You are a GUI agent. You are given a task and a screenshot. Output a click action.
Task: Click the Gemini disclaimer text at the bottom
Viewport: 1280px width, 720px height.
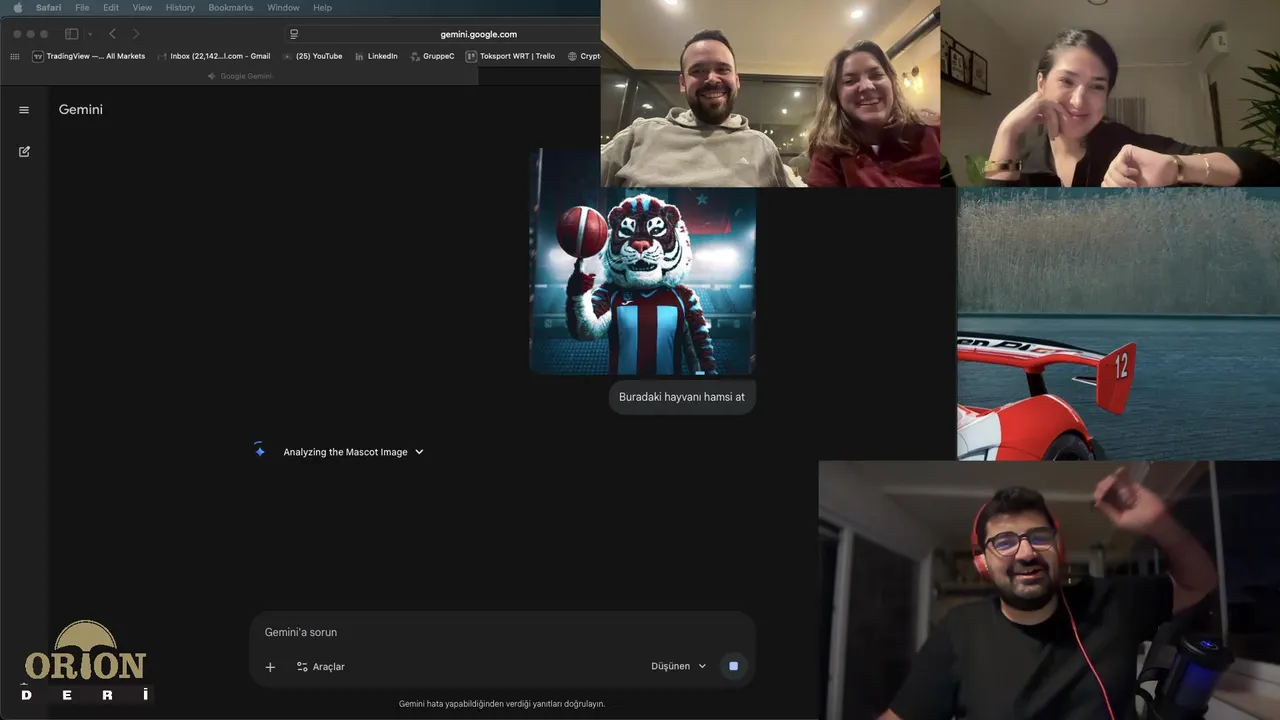[502, 704]
